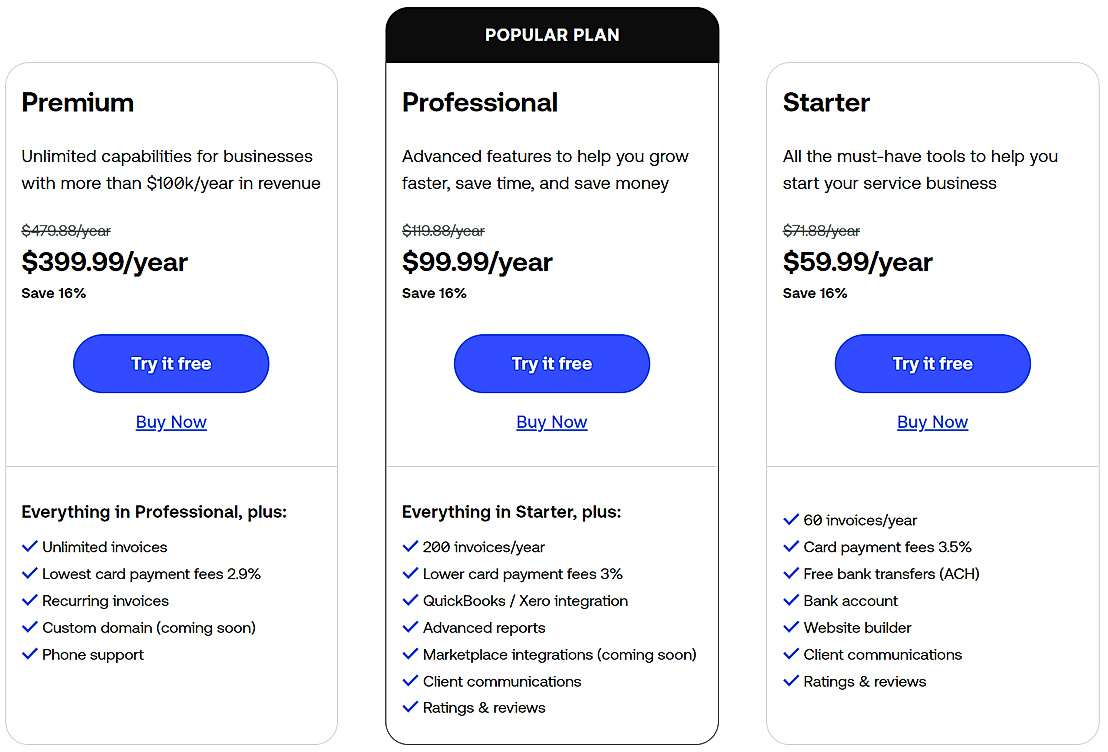This screenshot has height=752, width=1108.
Task: Select the Premium plan heading
Action: (x=78, y=102)
